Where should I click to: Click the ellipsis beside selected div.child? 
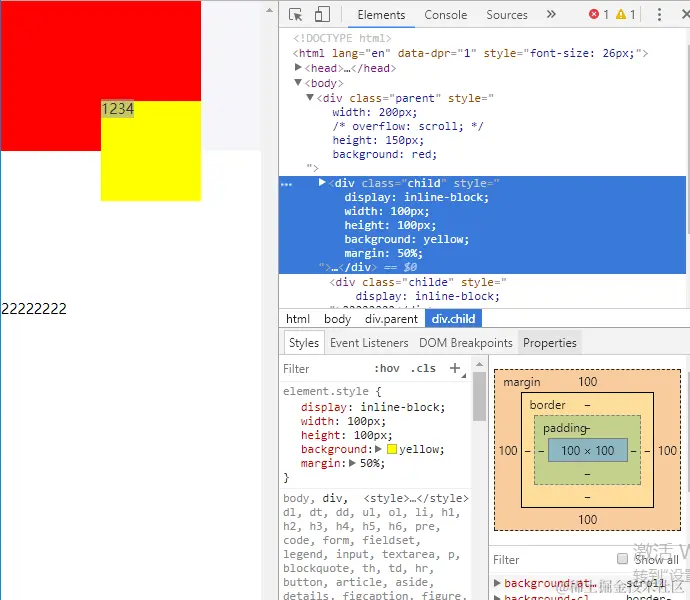286,184
